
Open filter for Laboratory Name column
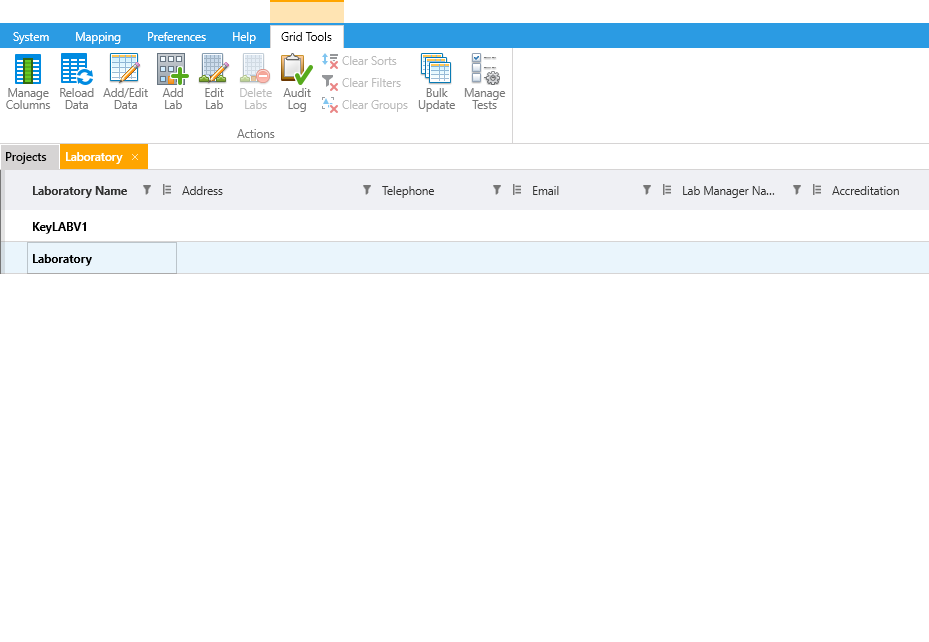(x=146, y=190)
